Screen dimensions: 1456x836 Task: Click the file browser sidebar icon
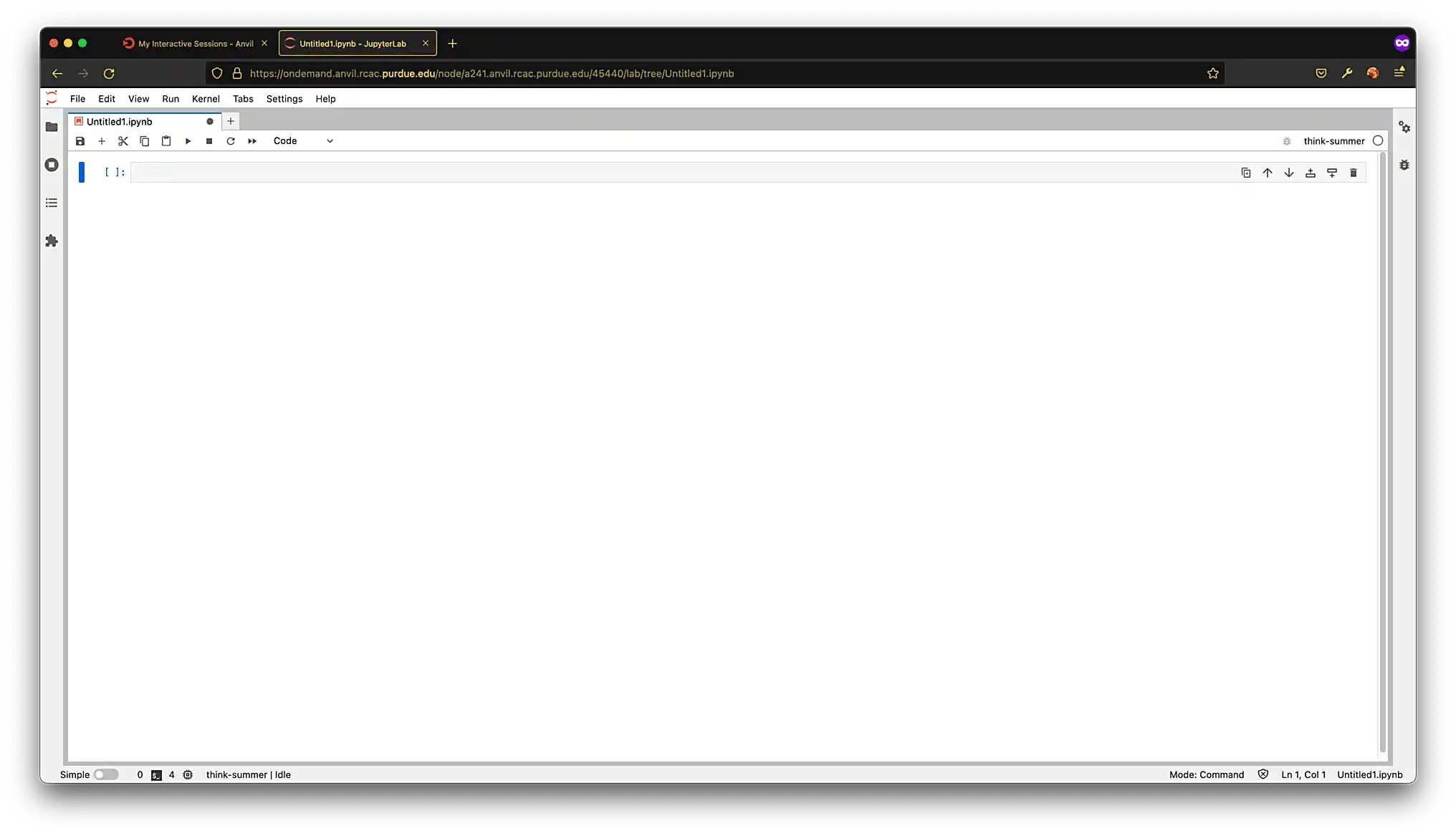pyautogui.click(x=51, y=126)
